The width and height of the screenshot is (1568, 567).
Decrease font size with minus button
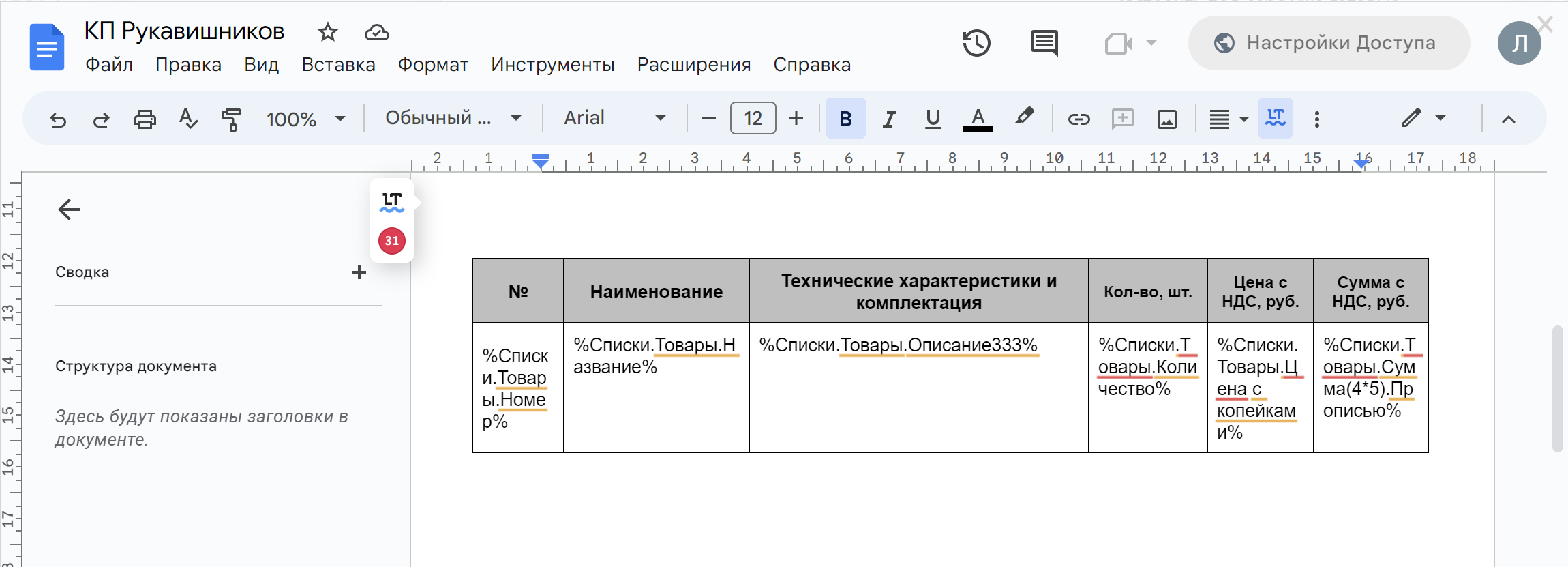coord(708,119)
